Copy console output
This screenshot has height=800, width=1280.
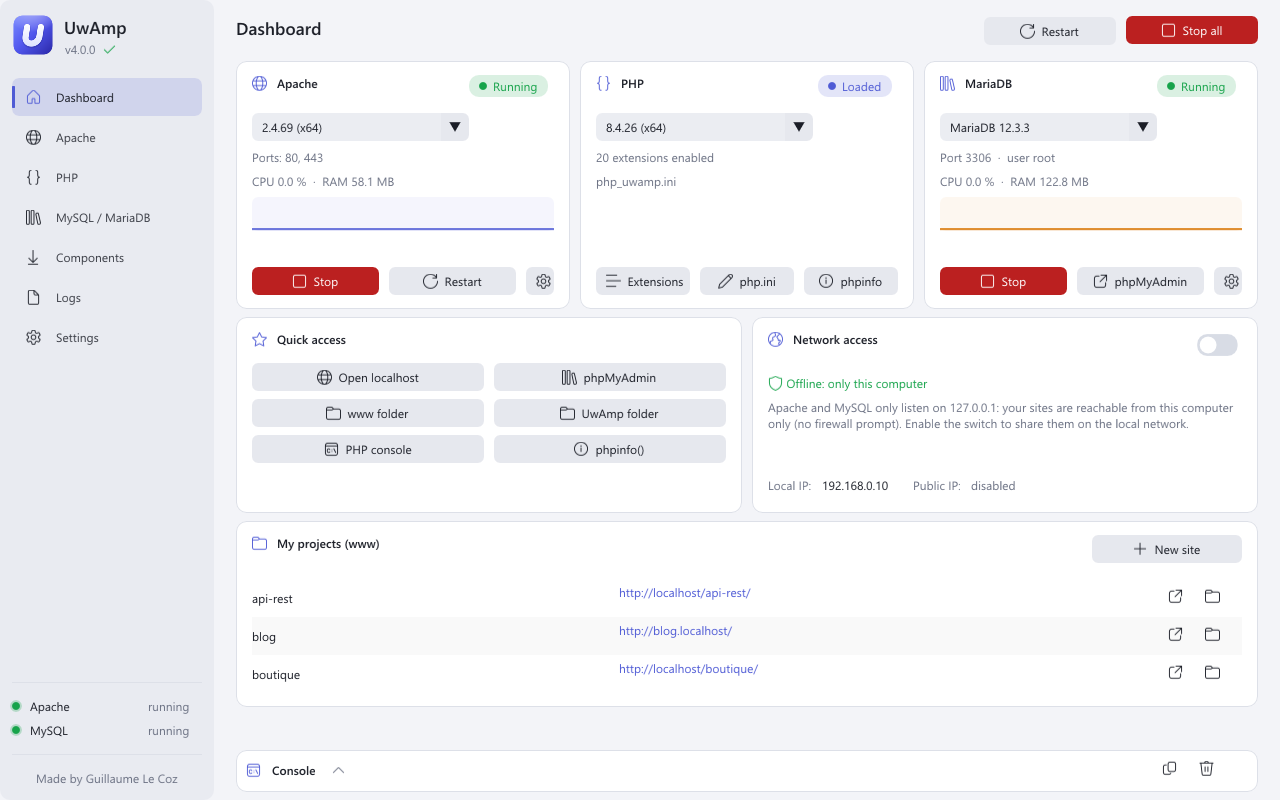click(1169, 768)
